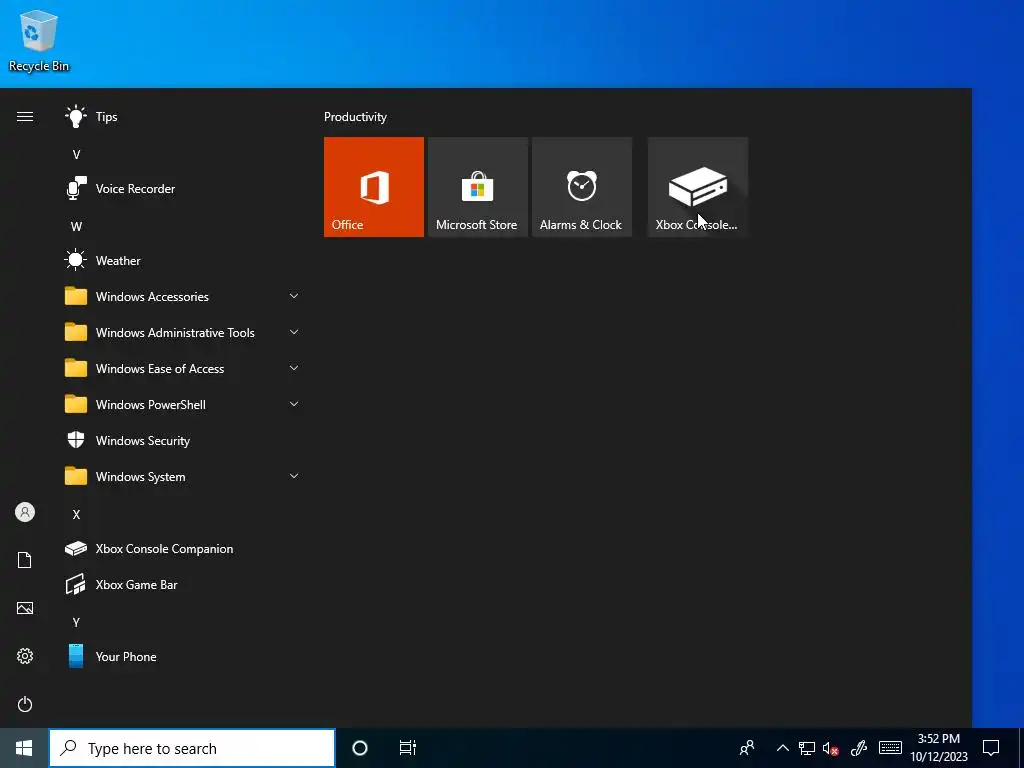
Task: Open the Your Phone app
Action: [x=183, y=656]
